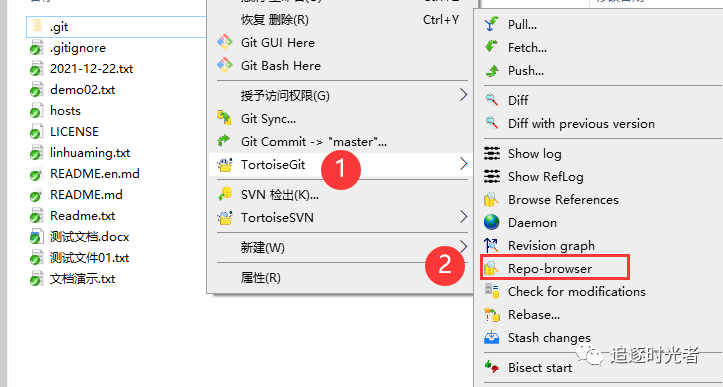The image size is (723, 387).
Task: Select file README.en.md
Action: 95,173
